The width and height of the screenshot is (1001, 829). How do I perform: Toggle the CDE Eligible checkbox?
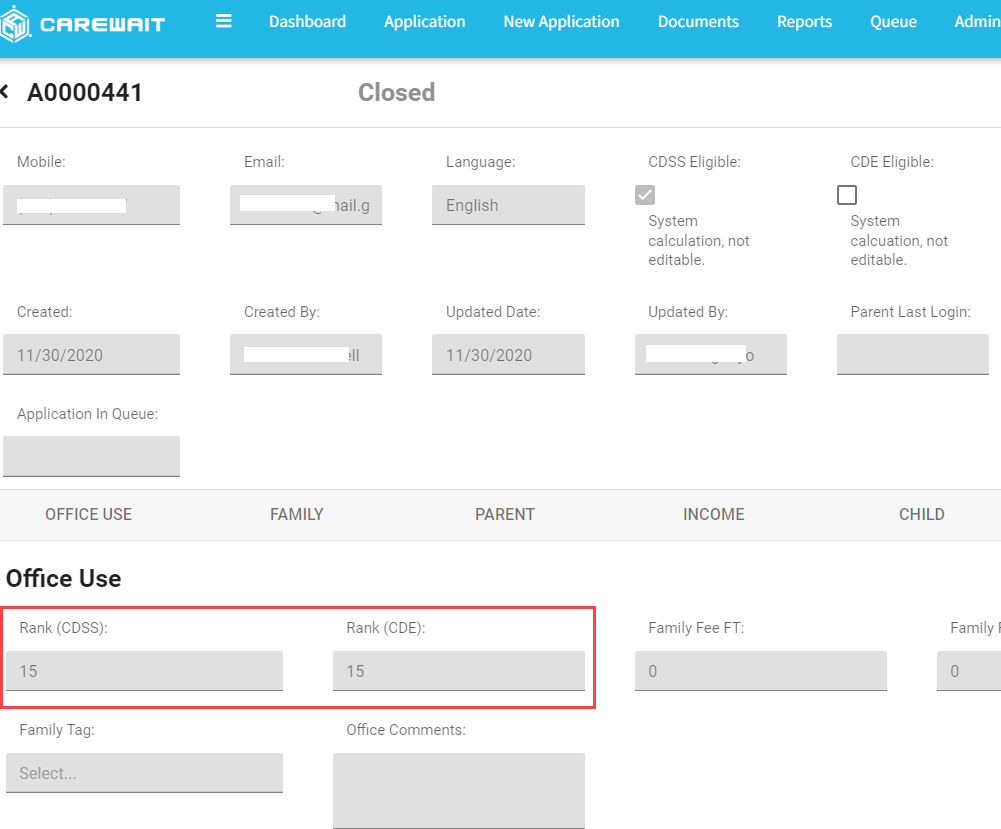[x=847, y=195]
